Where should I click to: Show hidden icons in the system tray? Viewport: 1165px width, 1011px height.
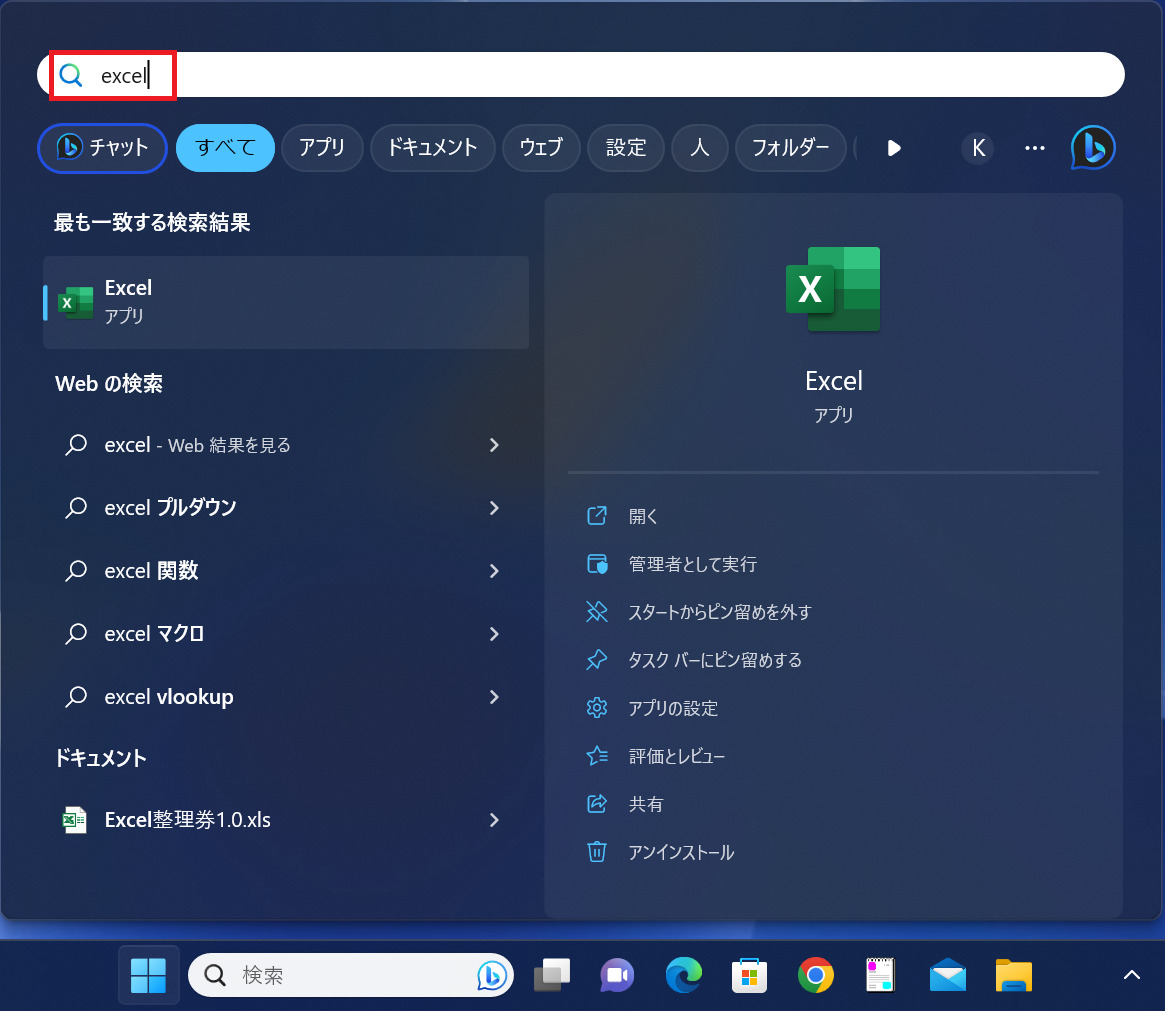(1132, 975)
